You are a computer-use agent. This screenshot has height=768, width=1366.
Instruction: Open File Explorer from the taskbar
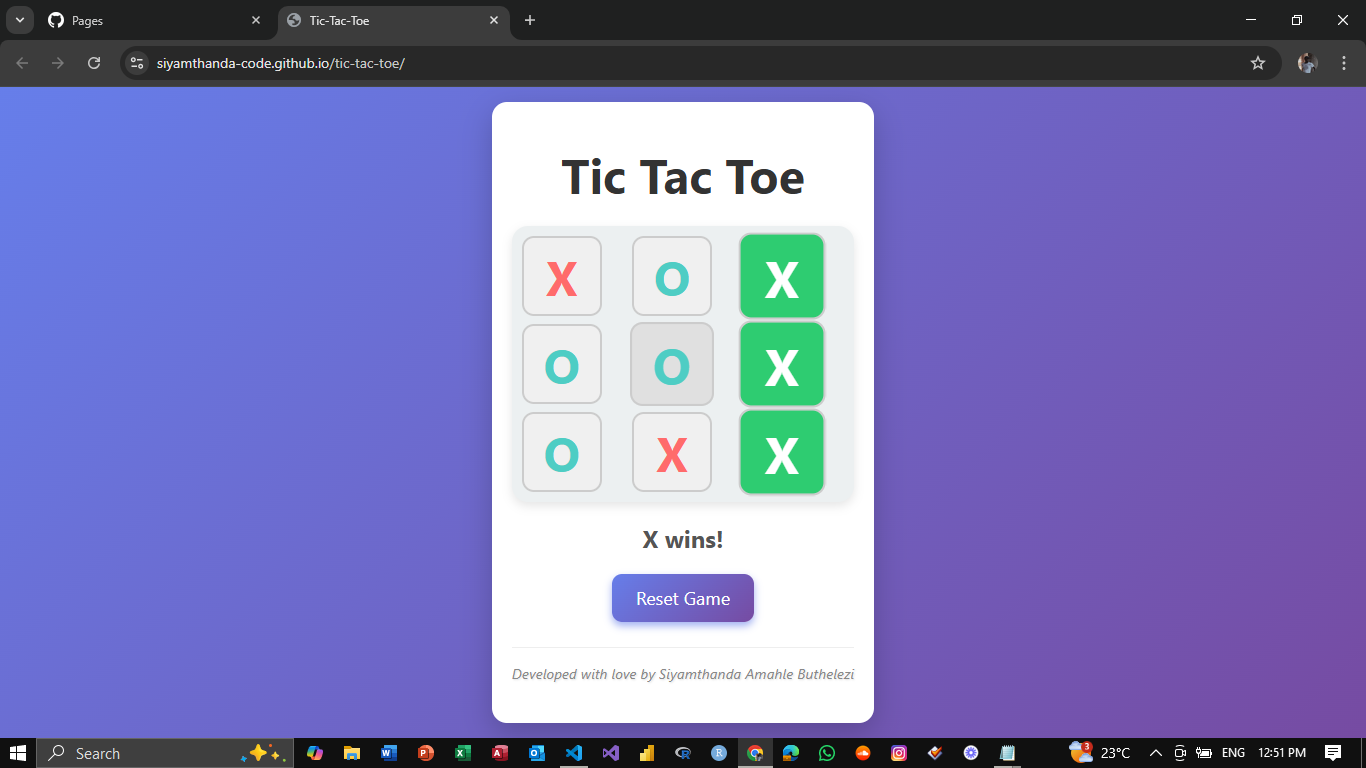(352, 753)
